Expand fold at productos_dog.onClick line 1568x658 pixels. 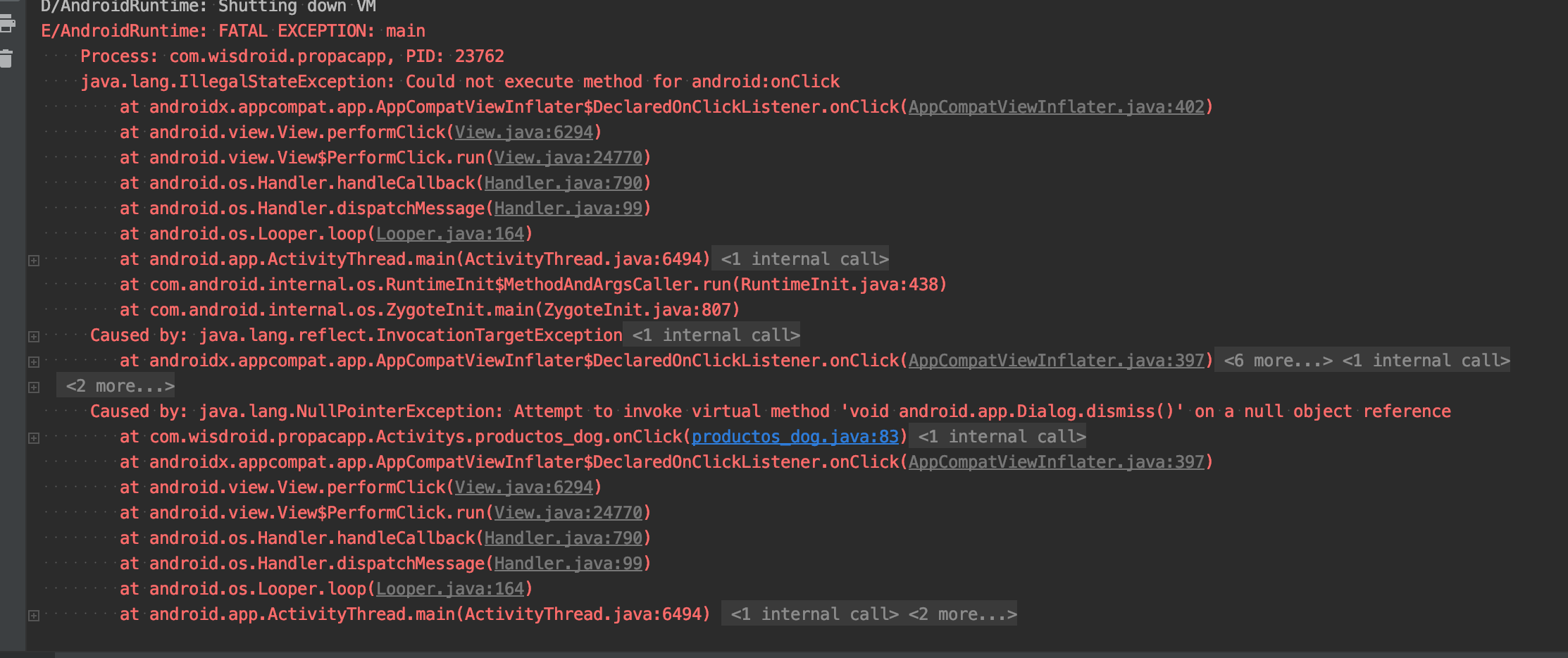33,438
